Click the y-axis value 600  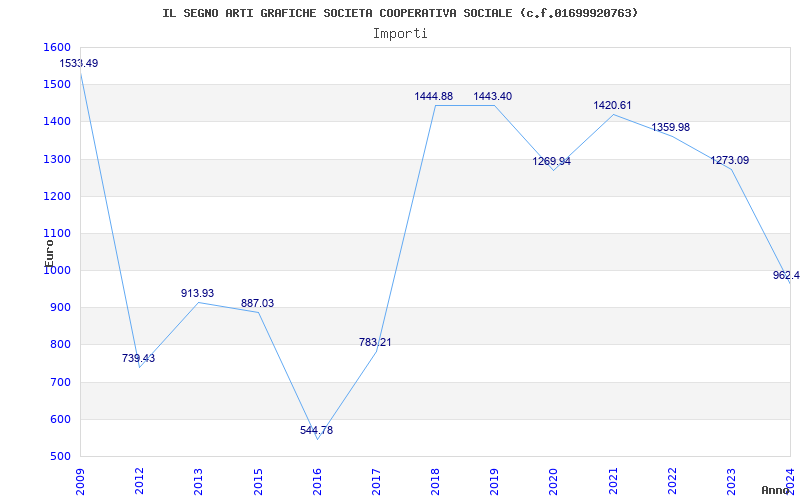point(59,419)
